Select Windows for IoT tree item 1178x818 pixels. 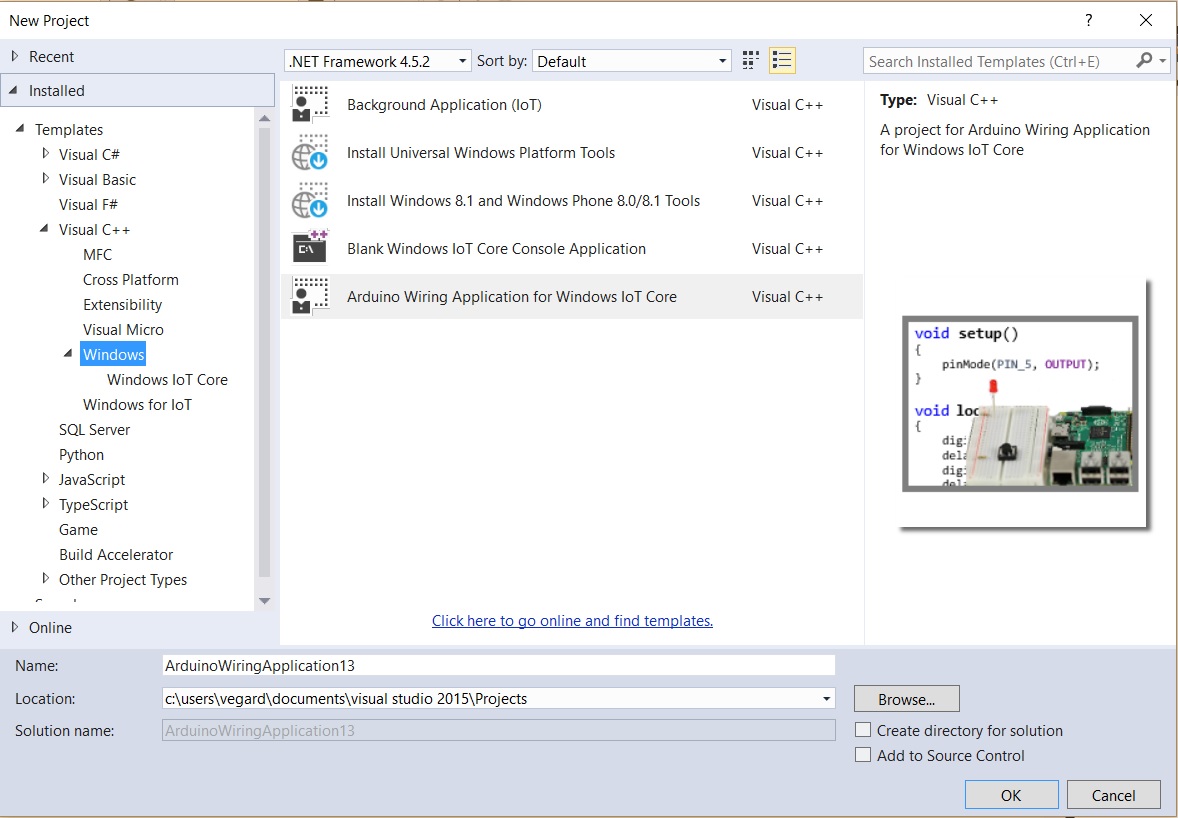tap(137, 404)
